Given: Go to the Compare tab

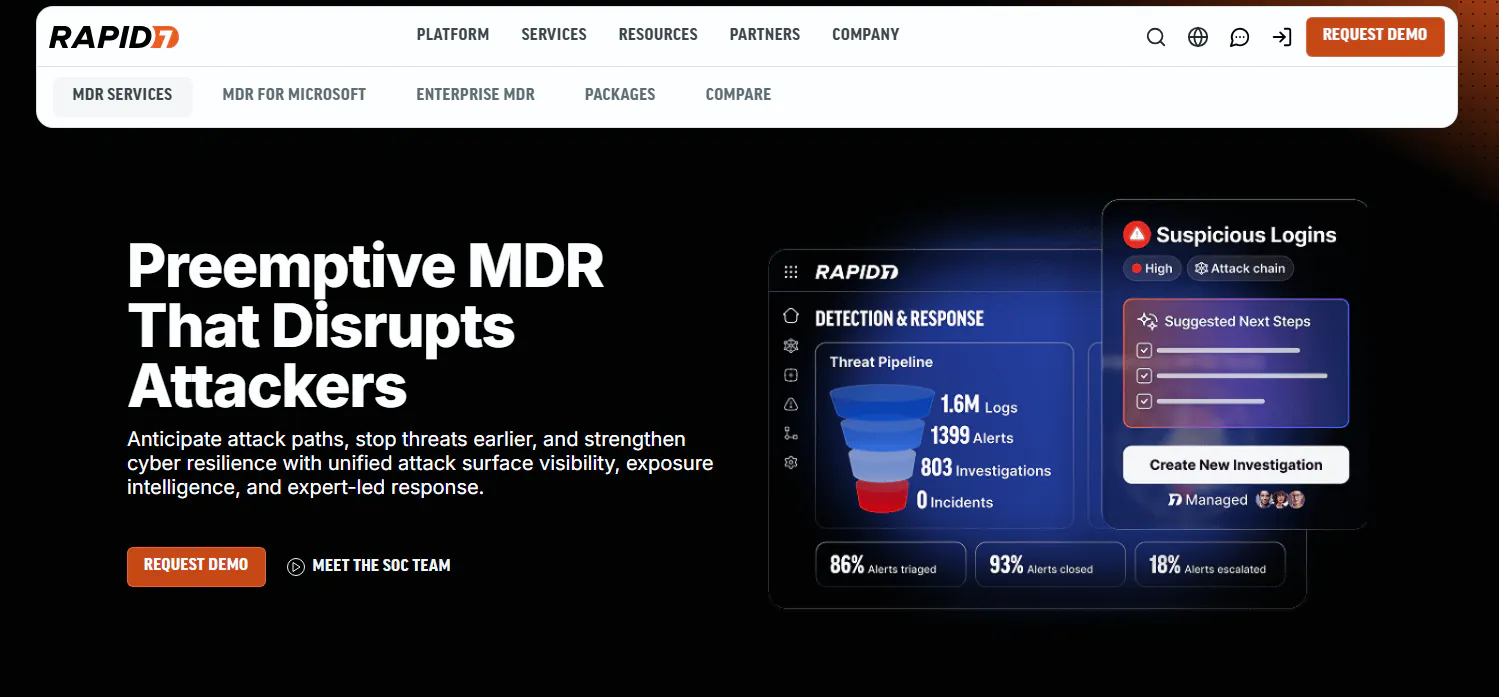Looking at the screenshot, I should pos(738,95).
